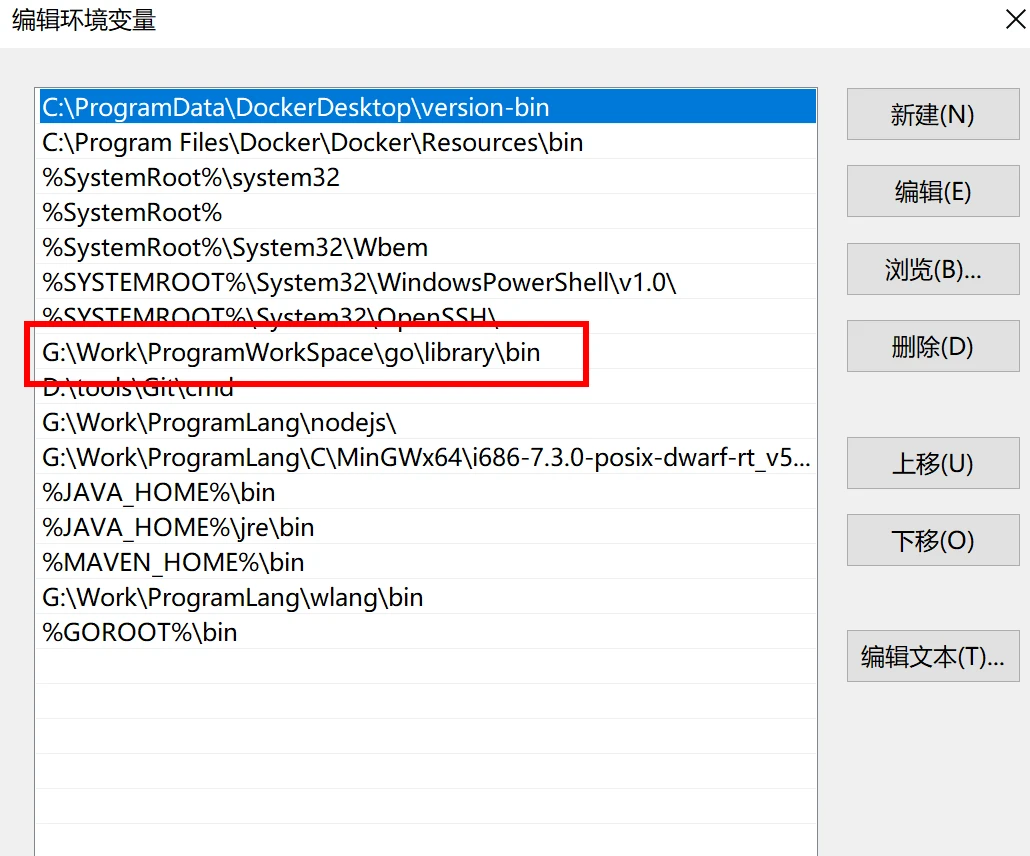
Task: Select the MinGWx64 path entry
Action: click(426, 458)
